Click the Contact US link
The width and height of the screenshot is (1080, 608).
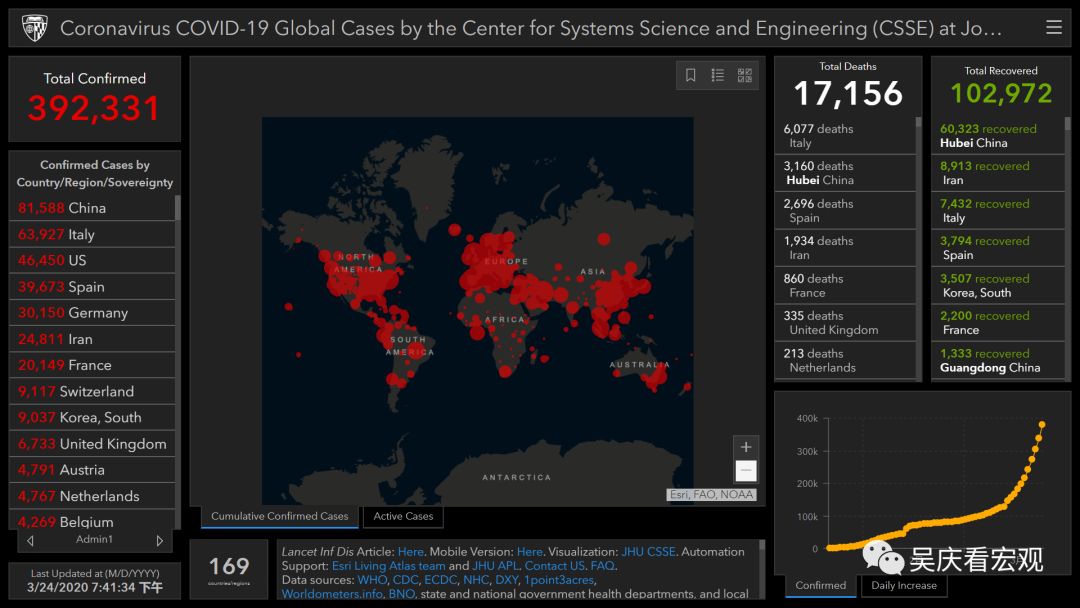(x=554, y=566)
